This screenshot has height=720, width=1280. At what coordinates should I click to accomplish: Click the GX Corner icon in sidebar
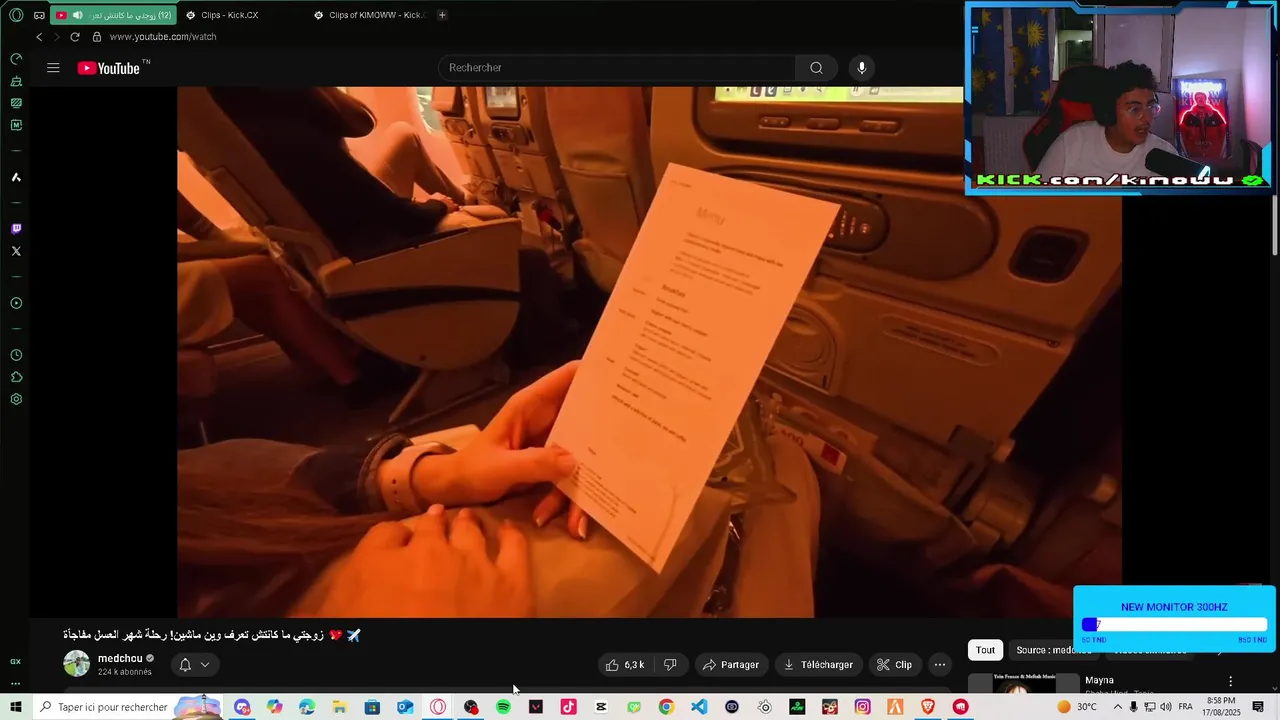click(15, 661)
